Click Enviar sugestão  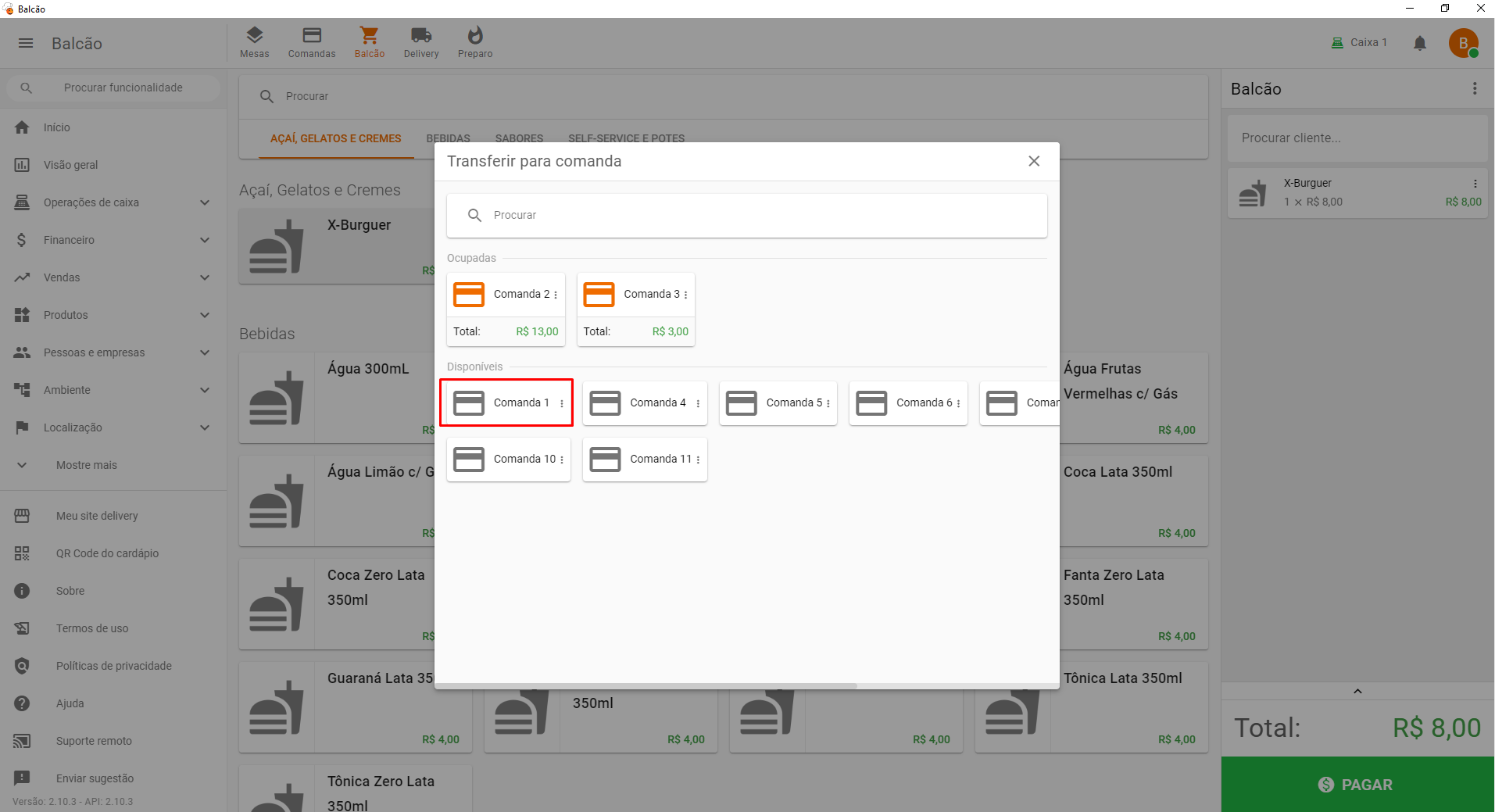[113, 778]
